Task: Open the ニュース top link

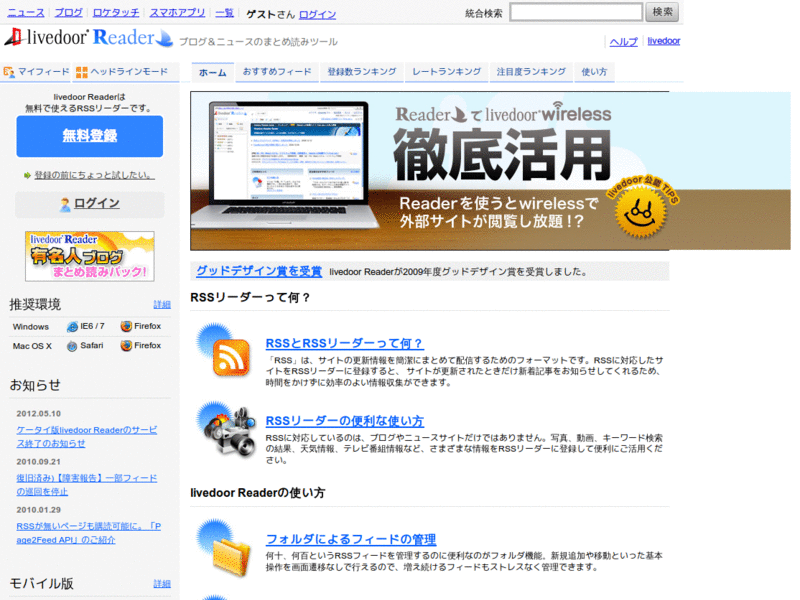Action: [x=26, y=13]
